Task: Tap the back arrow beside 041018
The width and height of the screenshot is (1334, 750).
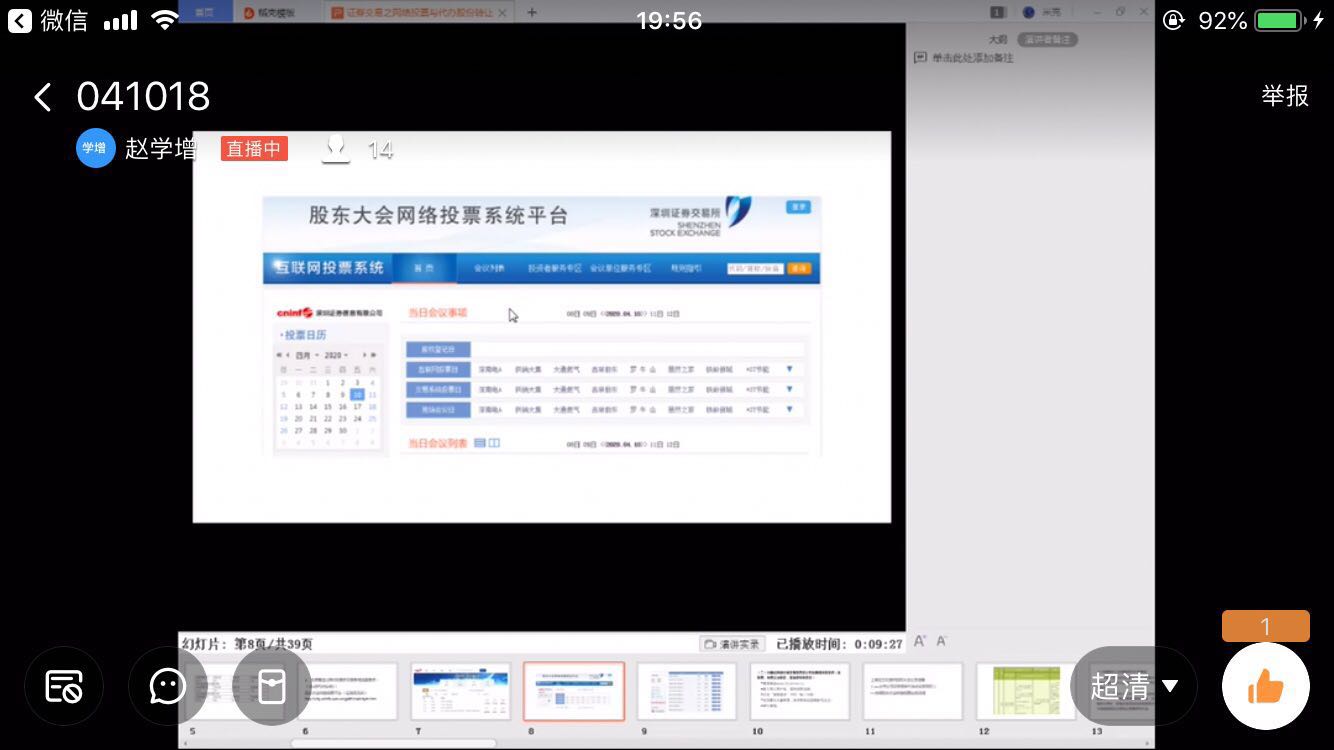Action: [x=42, y=97]
